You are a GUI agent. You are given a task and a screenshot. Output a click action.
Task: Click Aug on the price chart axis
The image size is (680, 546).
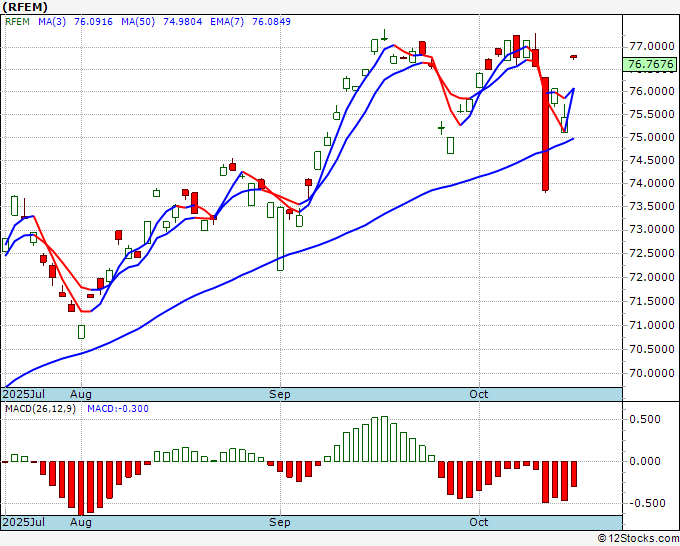click(x=81, y=394)
